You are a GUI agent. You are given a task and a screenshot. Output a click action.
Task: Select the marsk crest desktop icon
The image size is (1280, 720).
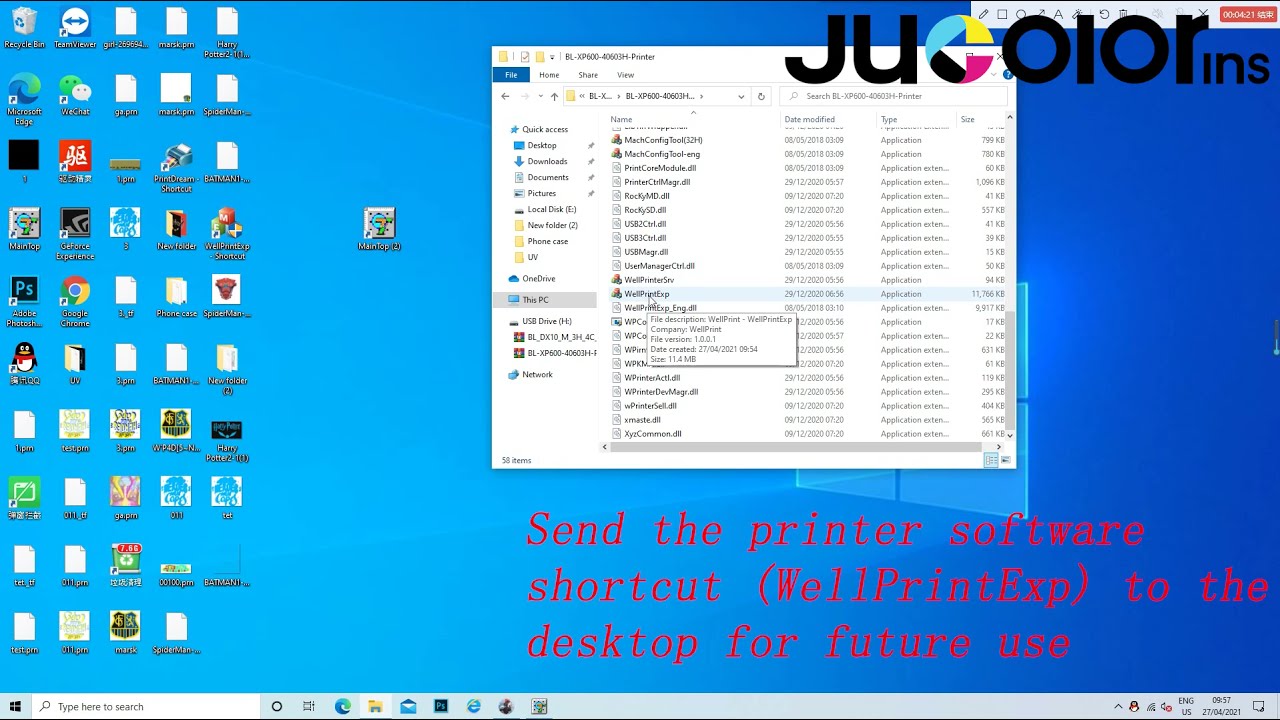click(x=126, y=633)
